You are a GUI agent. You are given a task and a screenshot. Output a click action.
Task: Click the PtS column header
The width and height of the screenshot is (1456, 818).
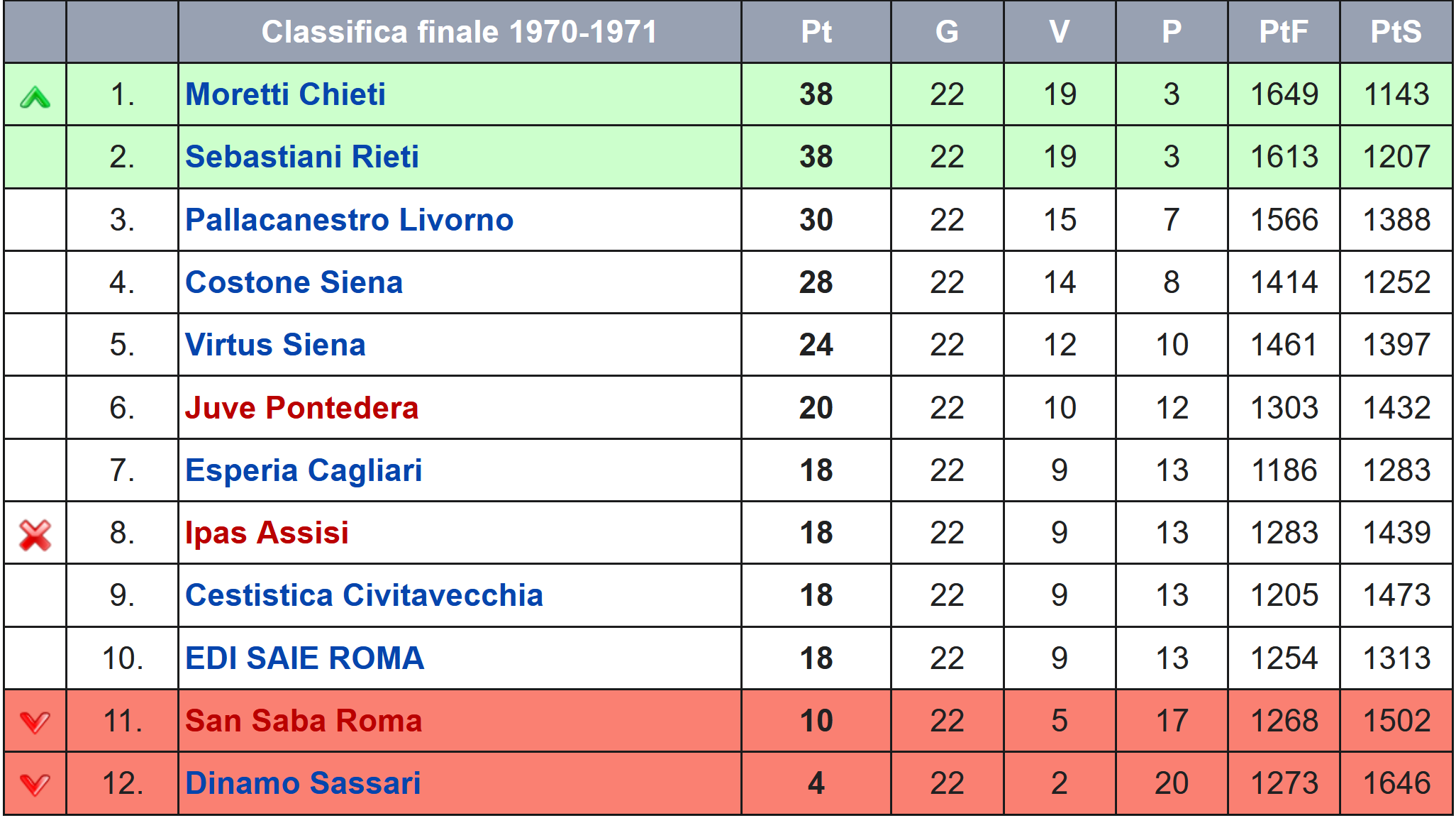1396,32
